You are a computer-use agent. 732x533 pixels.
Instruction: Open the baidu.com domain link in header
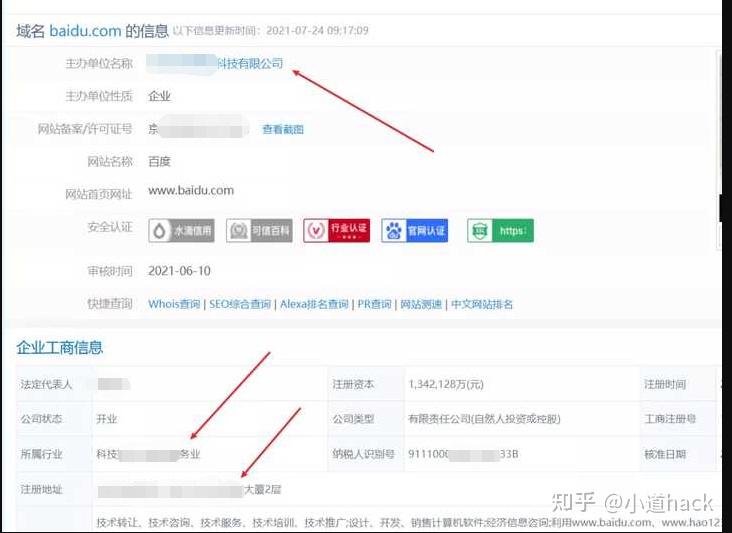85,31
